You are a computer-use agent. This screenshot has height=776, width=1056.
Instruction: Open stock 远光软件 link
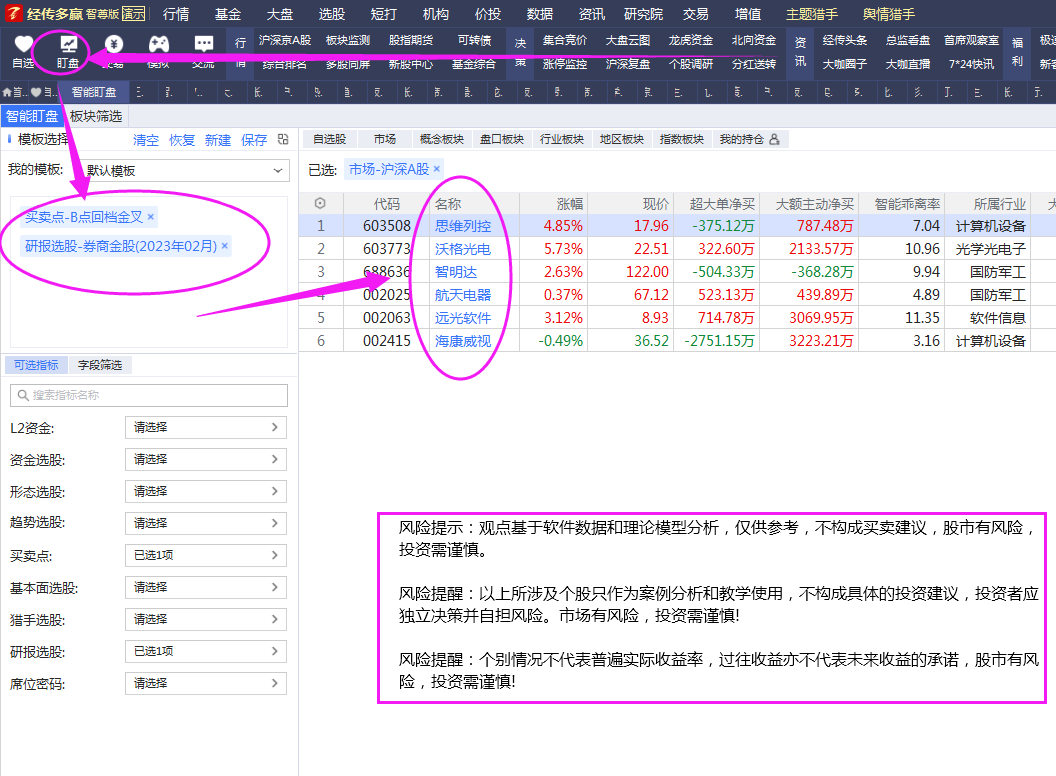click(463, 318)
